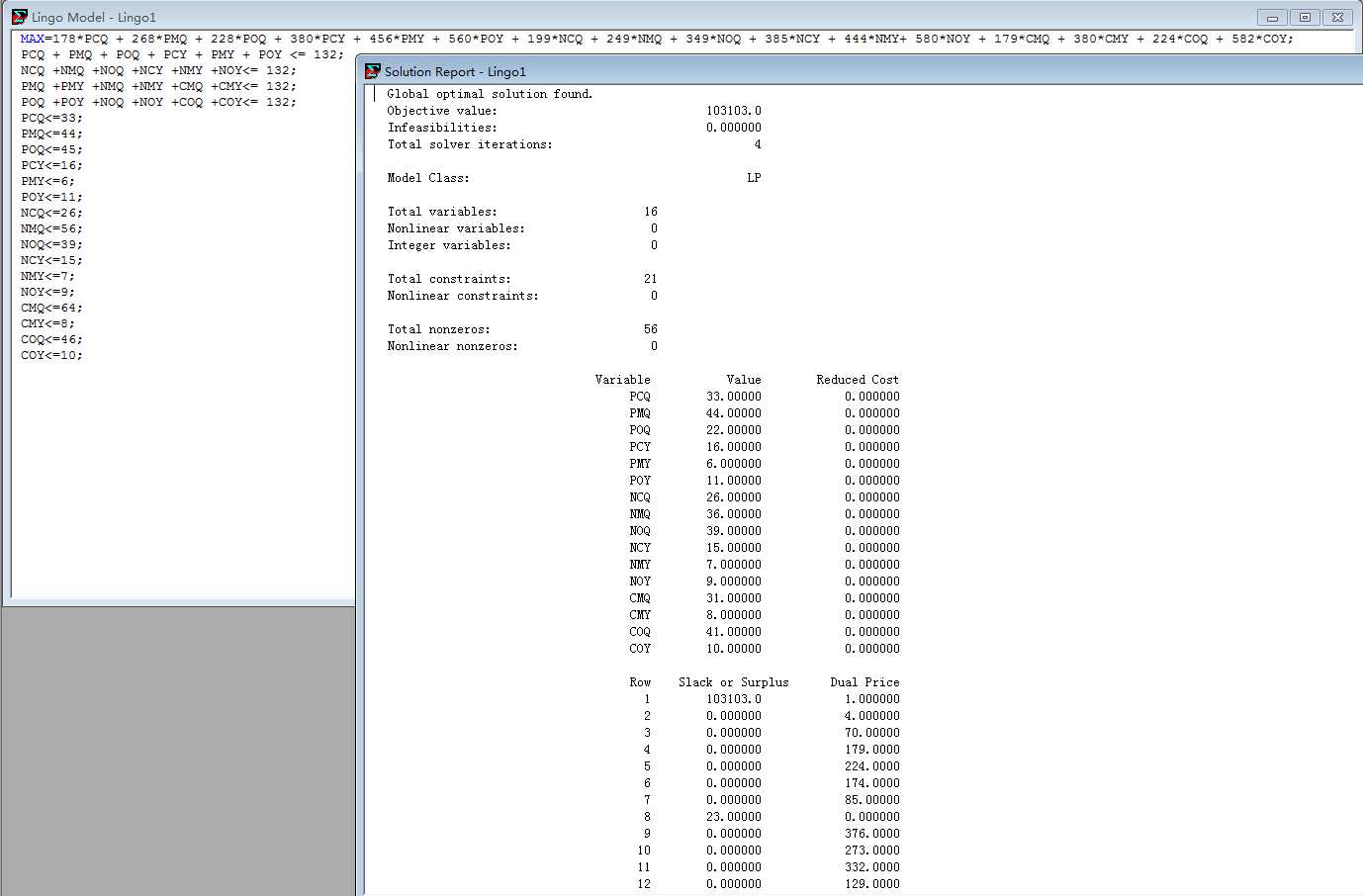Click the dual price 70.00000

(x=872, y=733)
